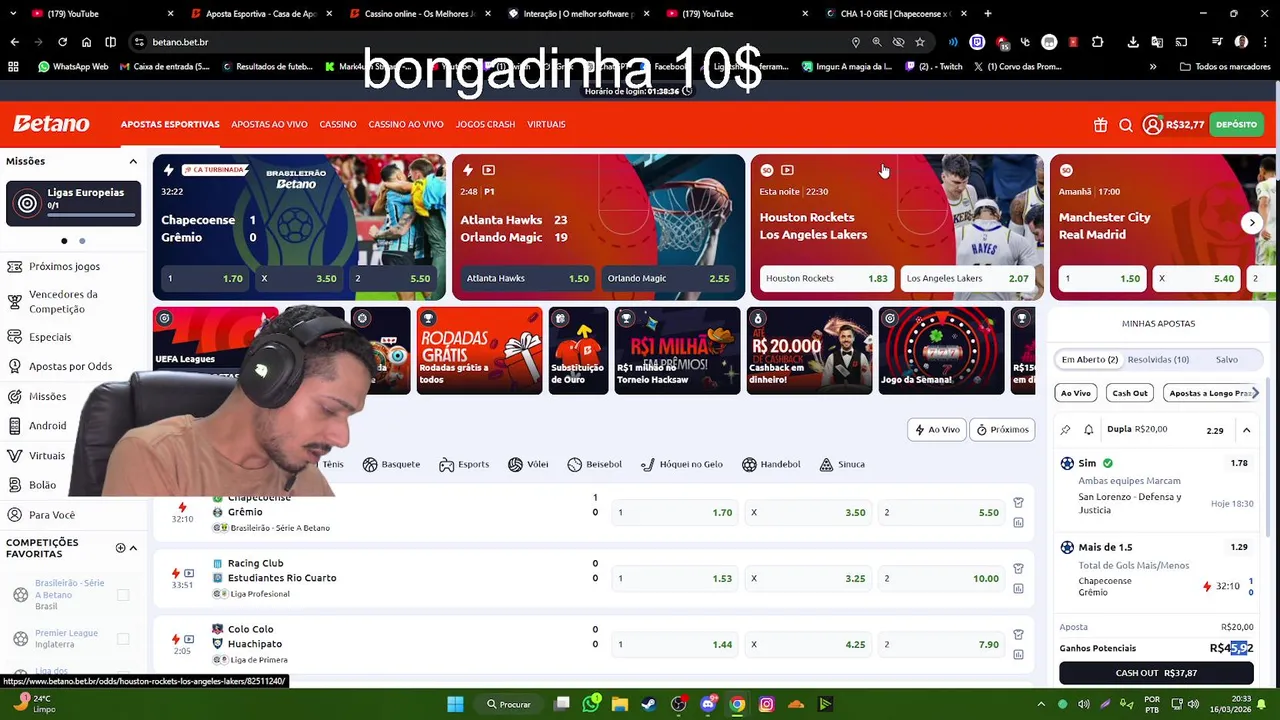Open Vencedores da Competição sidebar item
Viewport: 1280px width, 720px height.
63,302
